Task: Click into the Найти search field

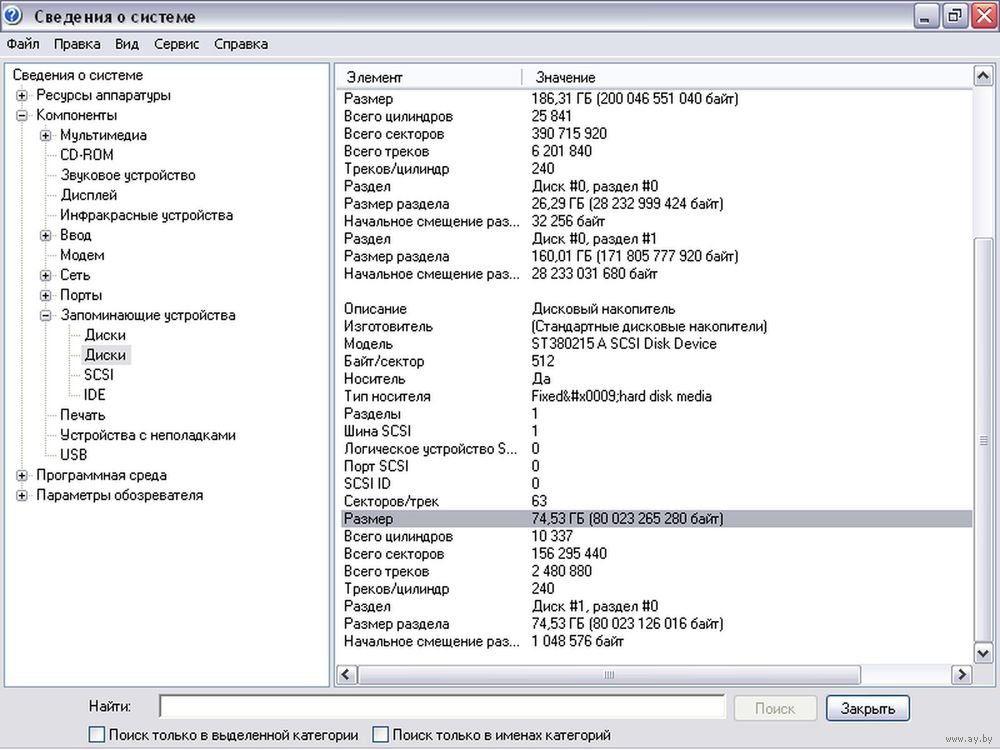Action: pyautogui.click(x=442, y=708)
